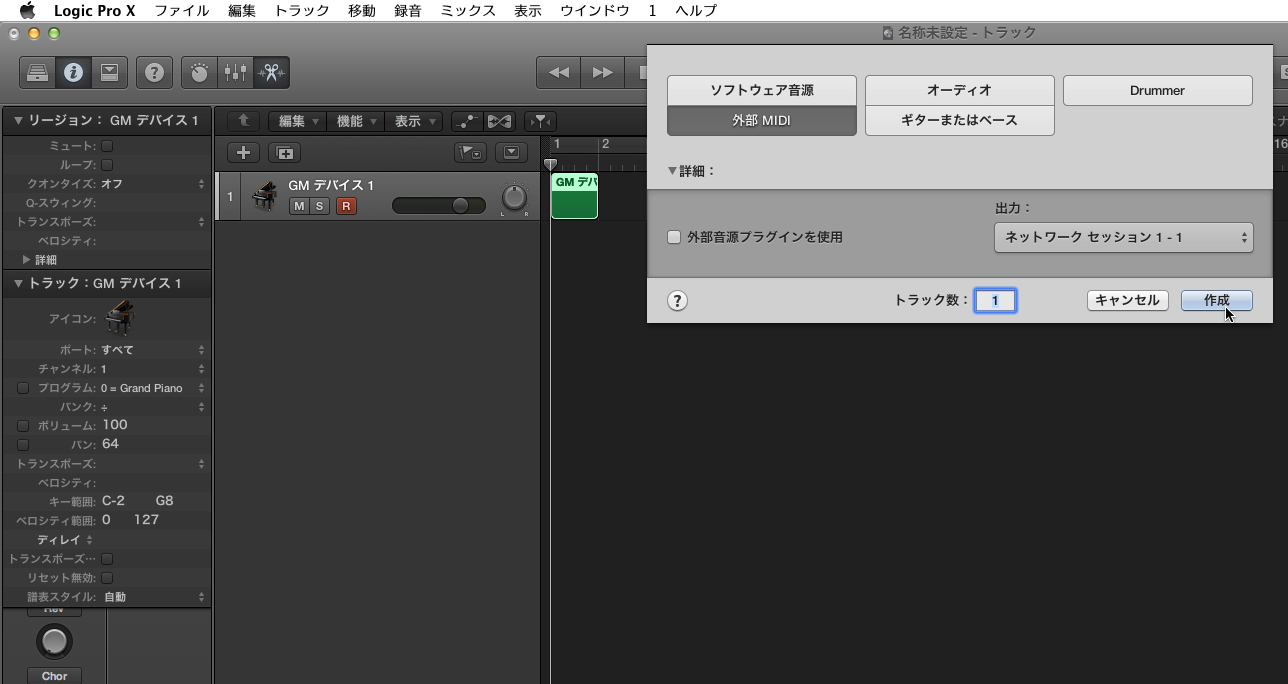Click the fast forward transport button
The height and width of the screenshot is (684, 1288).
[602, 73]
